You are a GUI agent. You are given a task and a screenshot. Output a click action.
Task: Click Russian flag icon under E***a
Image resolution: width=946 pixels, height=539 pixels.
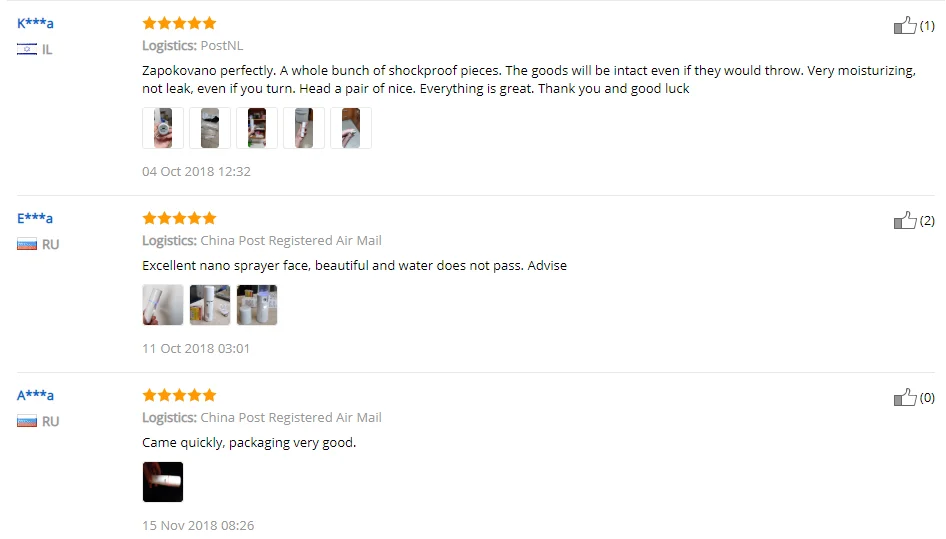pyautogui.click(x=27, y=244)
